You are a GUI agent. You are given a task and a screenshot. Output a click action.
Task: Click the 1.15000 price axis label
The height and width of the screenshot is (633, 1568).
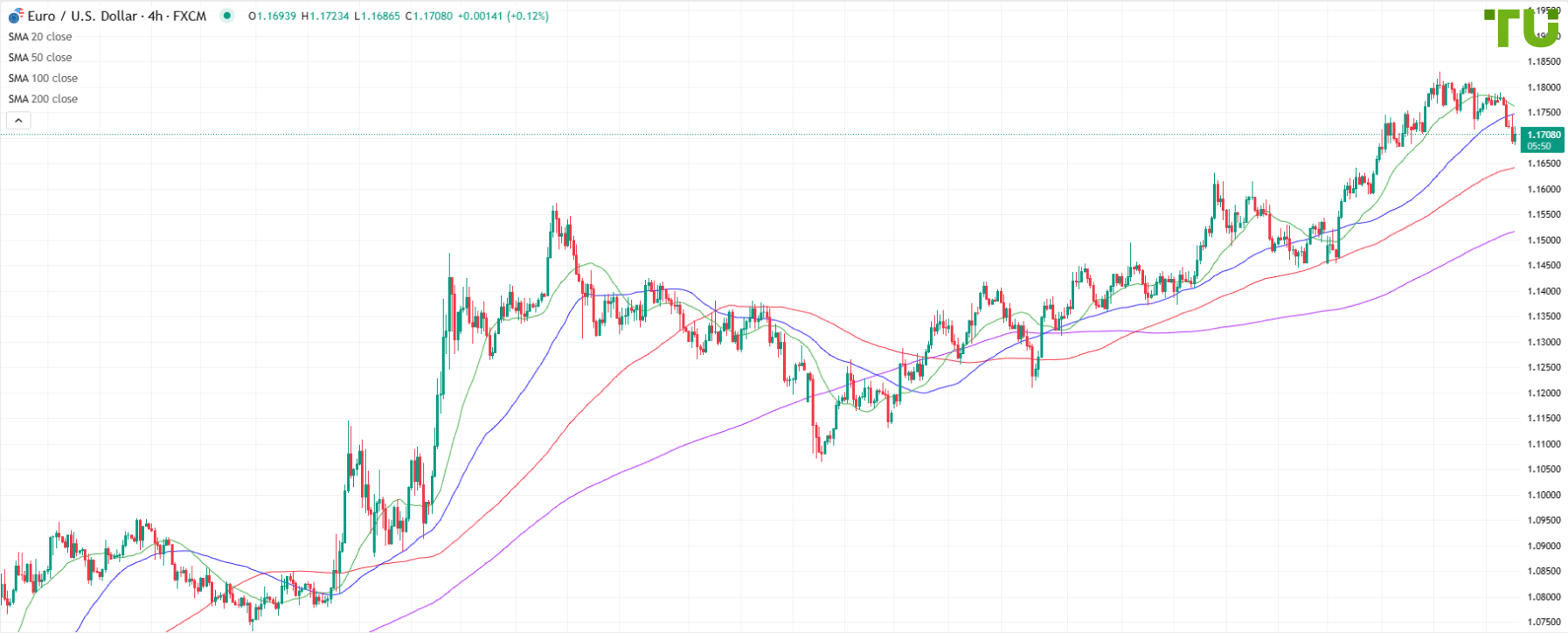(x=1544, y=240)
